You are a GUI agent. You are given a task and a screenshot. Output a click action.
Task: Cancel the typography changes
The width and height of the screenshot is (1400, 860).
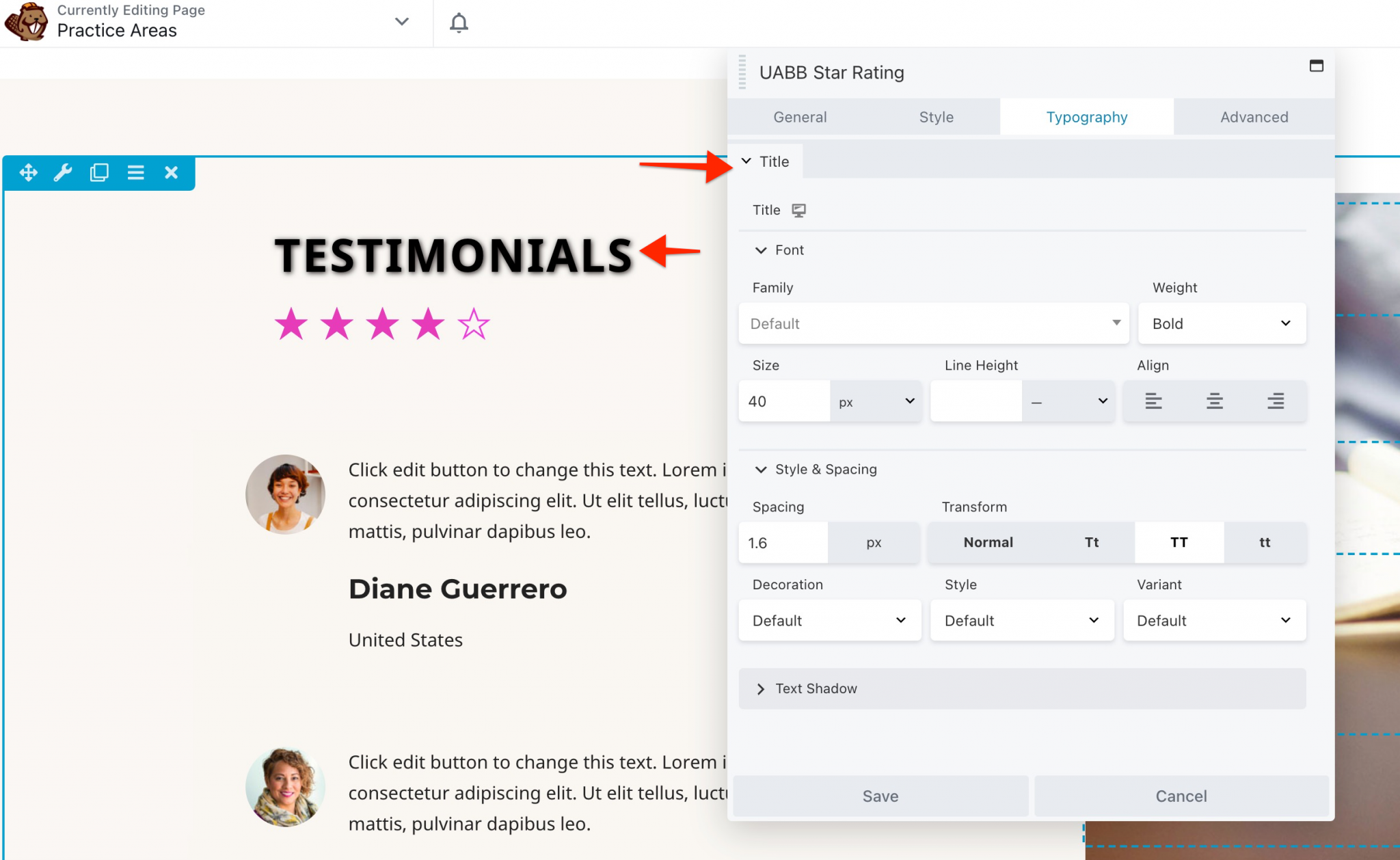[1181, 796]
